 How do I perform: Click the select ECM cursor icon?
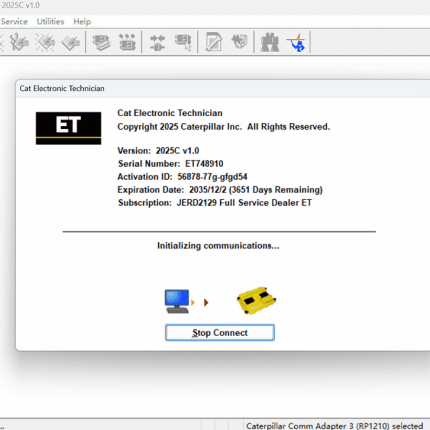183,42
